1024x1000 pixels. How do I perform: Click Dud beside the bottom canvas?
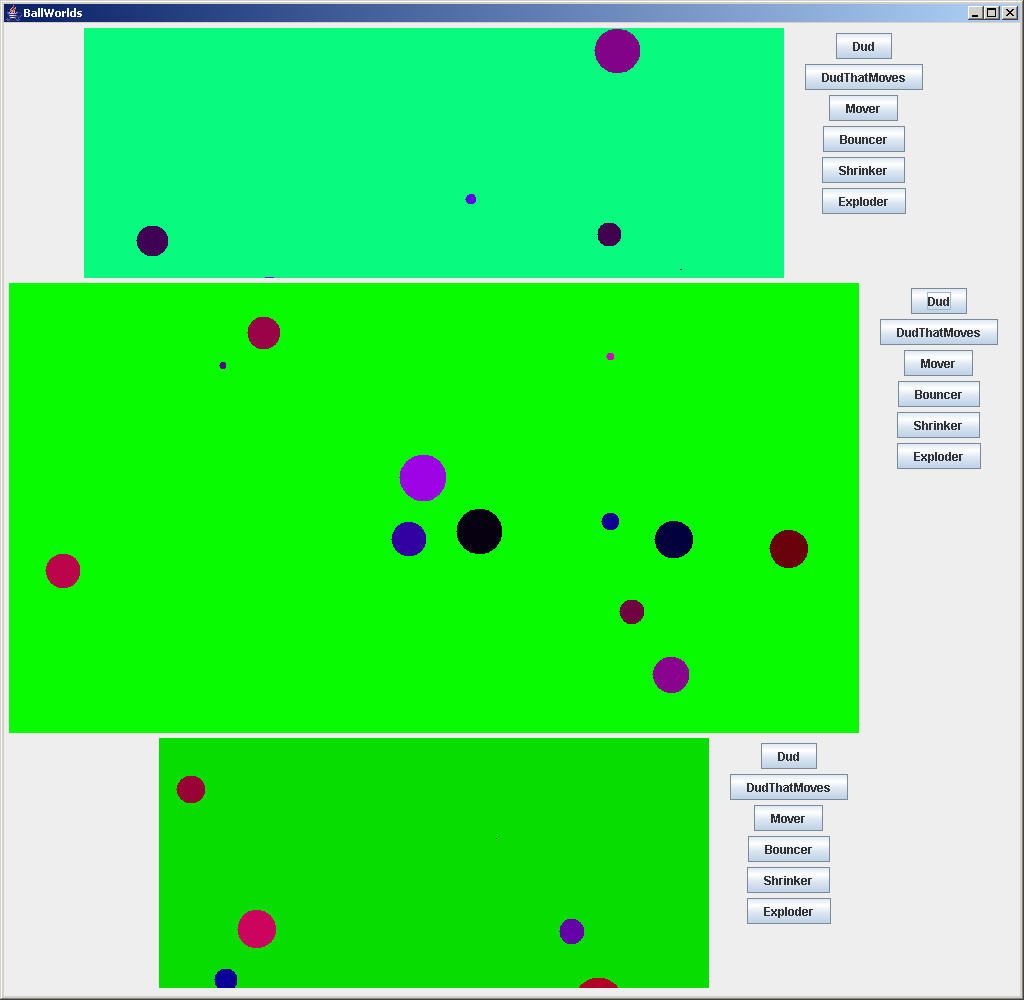[788, 757]
